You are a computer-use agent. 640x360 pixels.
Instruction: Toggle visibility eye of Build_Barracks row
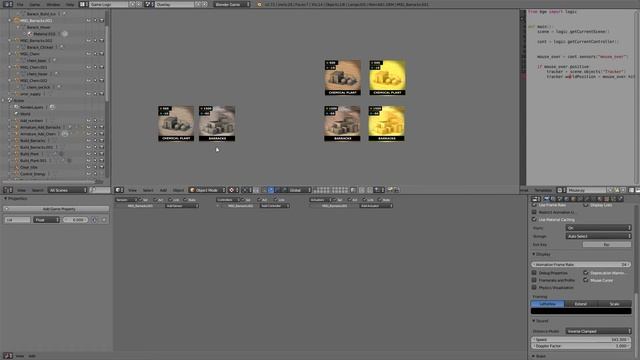pyautogui.click(x=88, y=140)
